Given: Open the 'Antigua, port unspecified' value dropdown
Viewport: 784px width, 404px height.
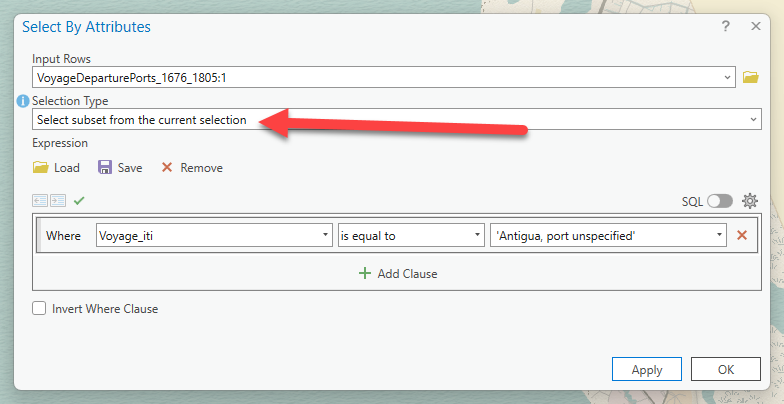Looking at the screenshot, I should click(719, 235).
